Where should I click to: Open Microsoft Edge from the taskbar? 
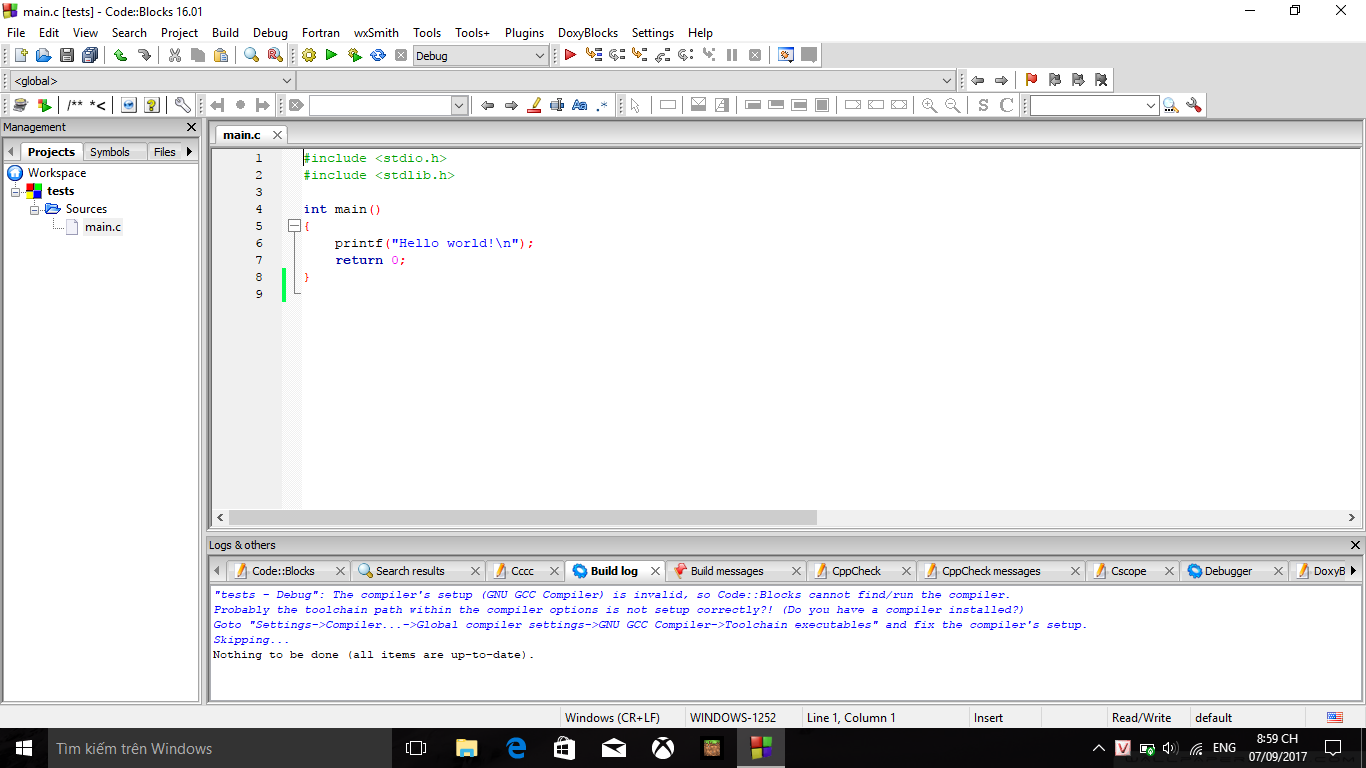(x=516, y=748)
